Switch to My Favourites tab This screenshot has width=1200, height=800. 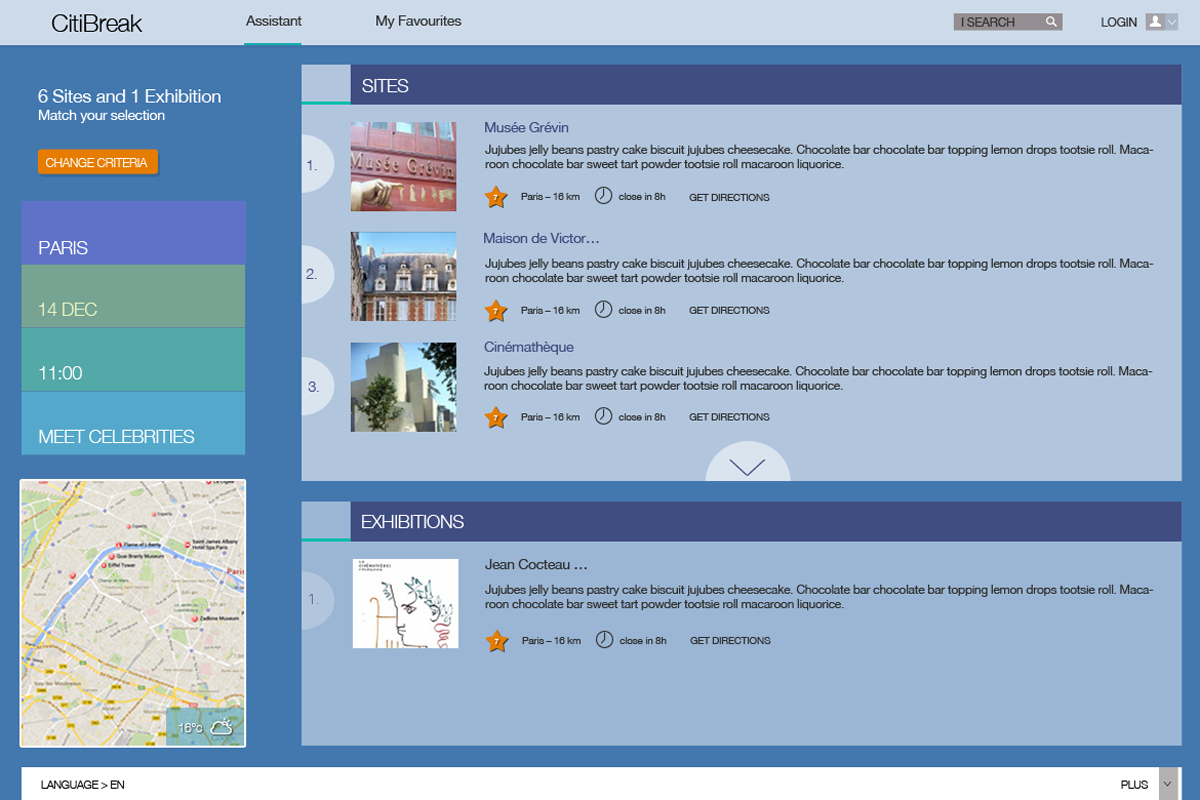(x=418, y=21)
